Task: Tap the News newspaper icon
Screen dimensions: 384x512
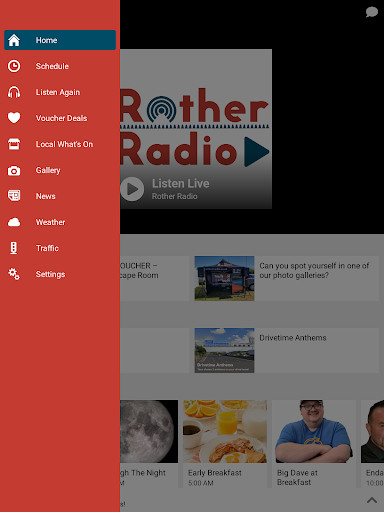Action: [x=14, y=196]
